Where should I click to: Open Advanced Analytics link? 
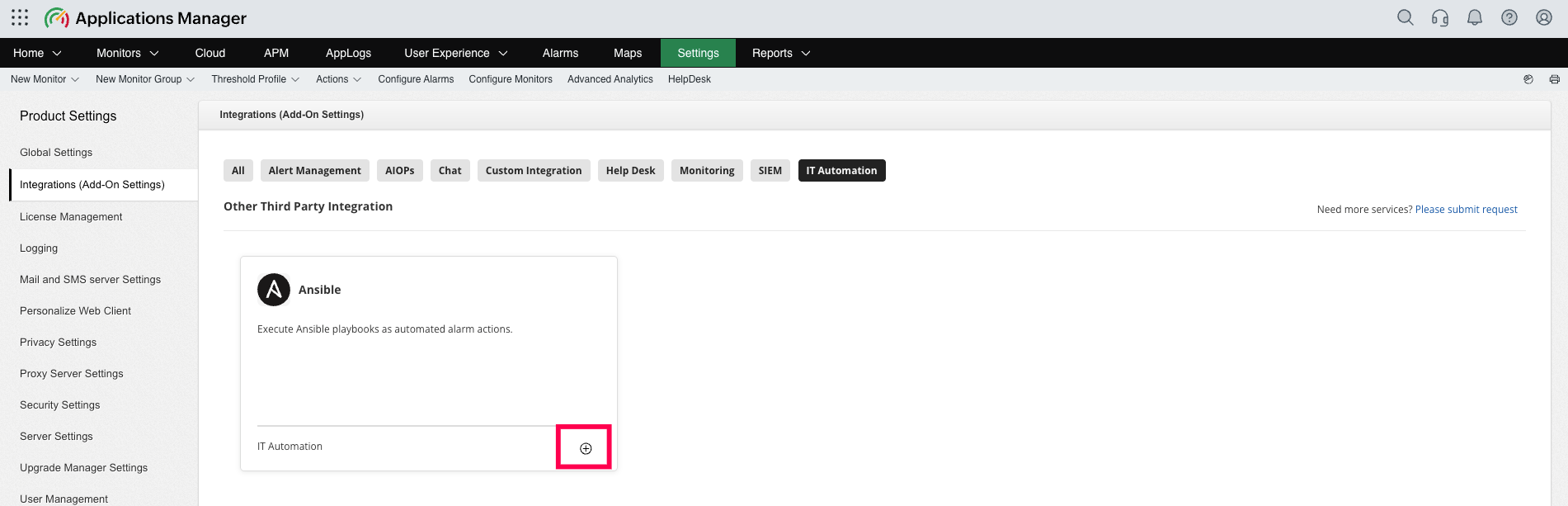[610, 79]
